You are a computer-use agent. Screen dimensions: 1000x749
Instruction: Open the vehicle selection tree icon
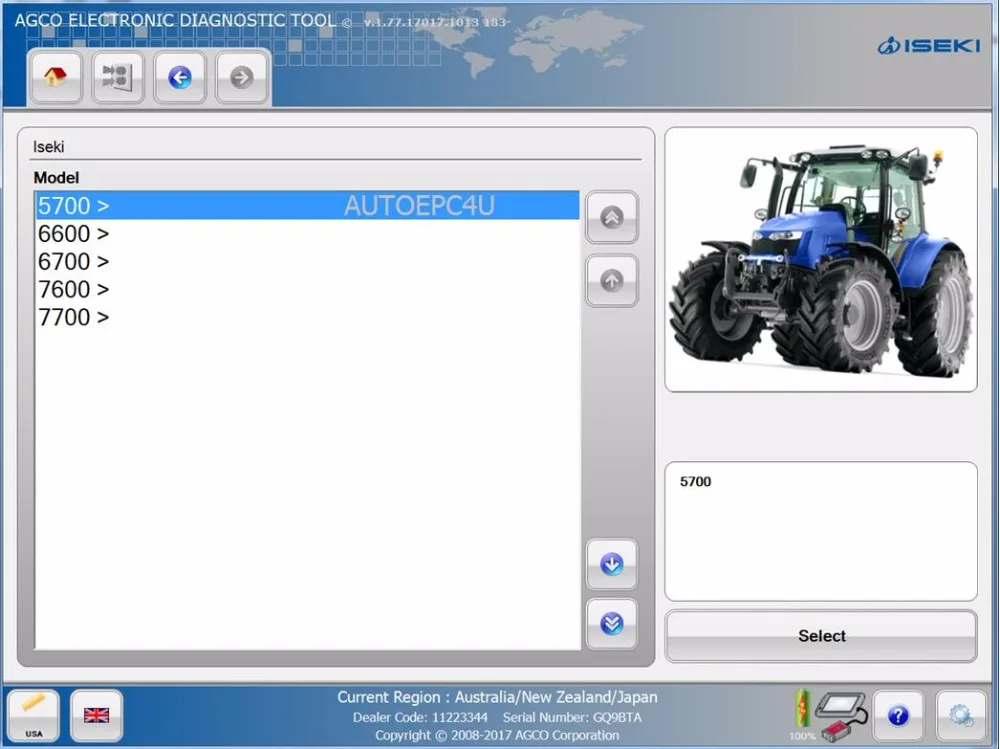pyautogui.click(x=117, y=77)
